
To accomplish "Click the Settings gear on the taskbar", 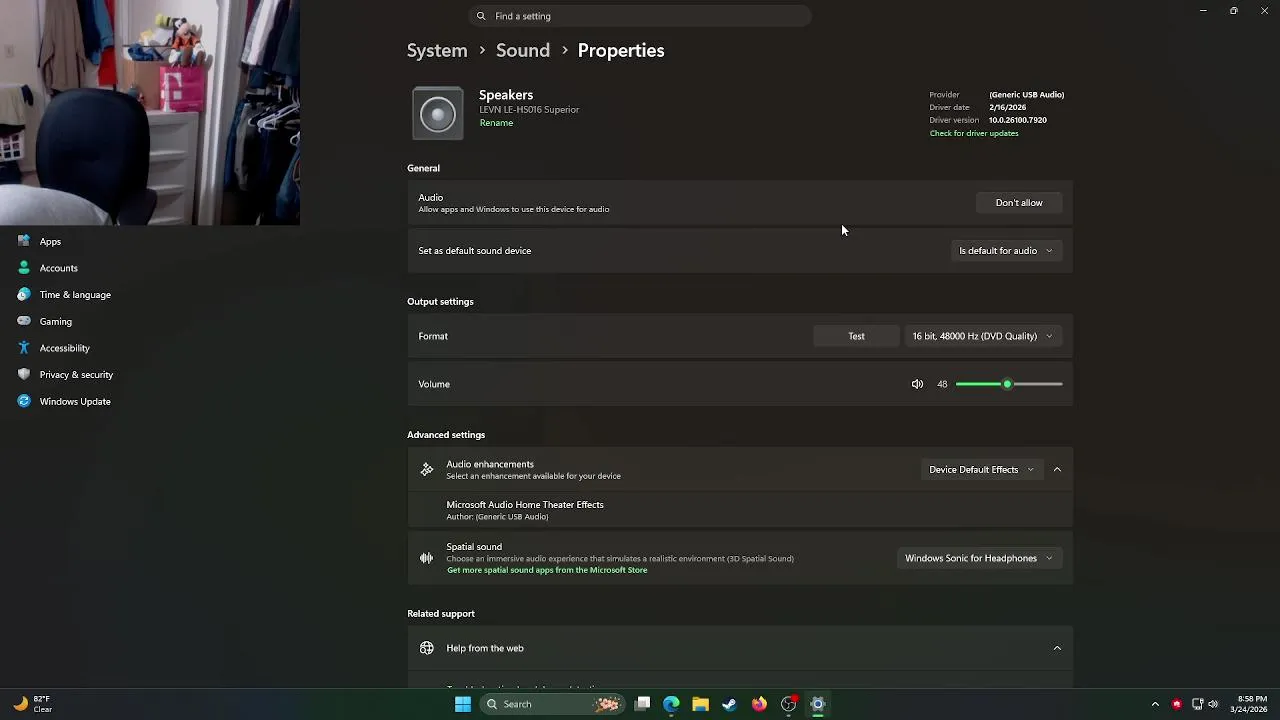I will 818,704.
